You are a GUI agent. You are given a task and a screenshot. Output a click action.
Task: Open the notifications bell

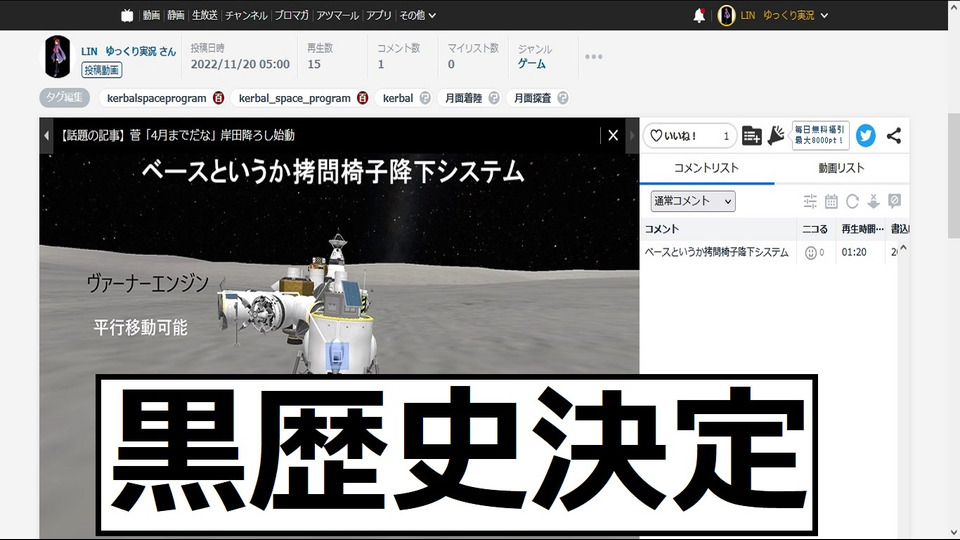[x=699, y=15]
